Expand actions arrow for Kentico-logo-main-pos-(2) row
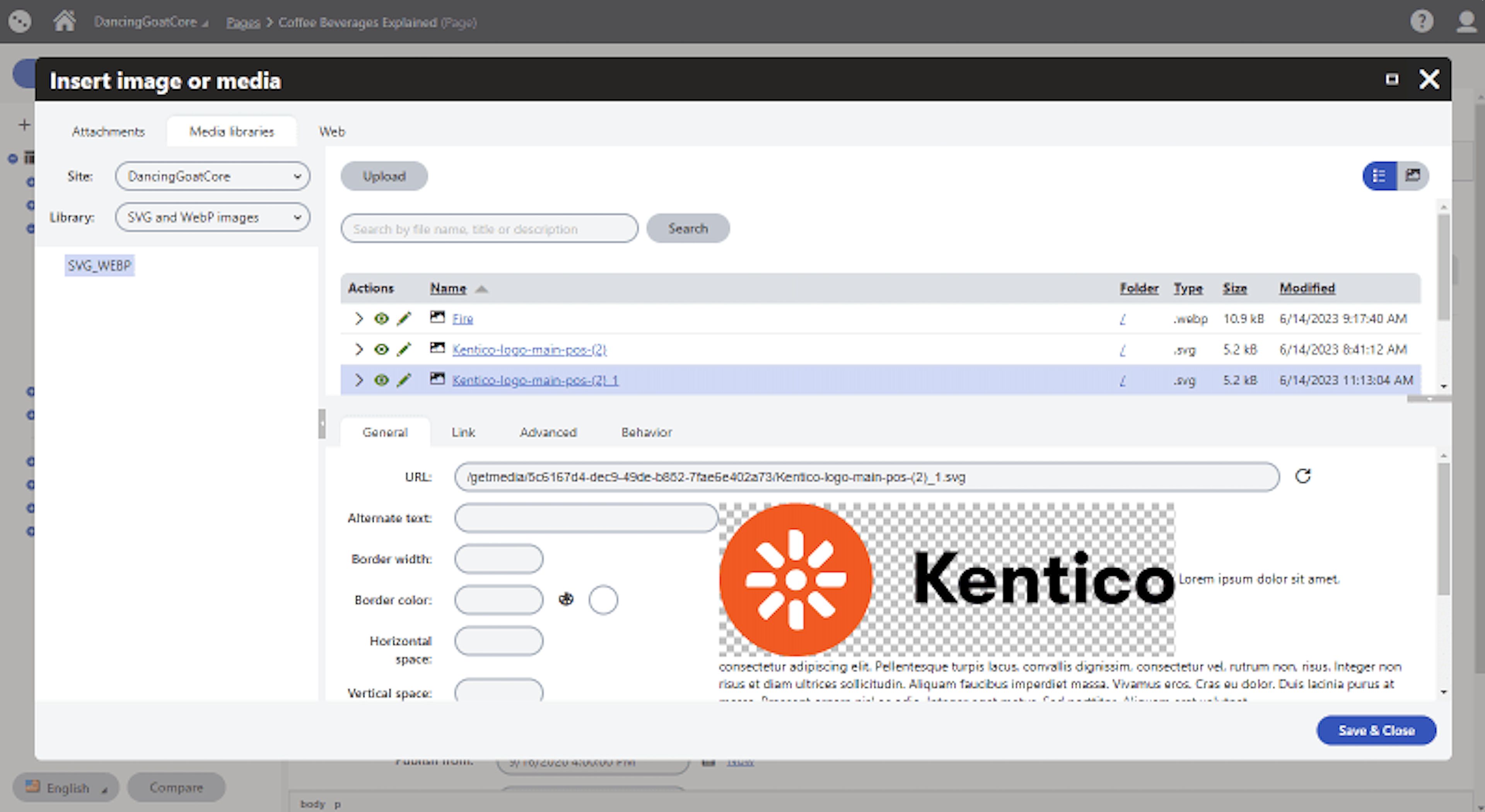This screenshot has height=812, width=1485. click(x=358, y=349)
